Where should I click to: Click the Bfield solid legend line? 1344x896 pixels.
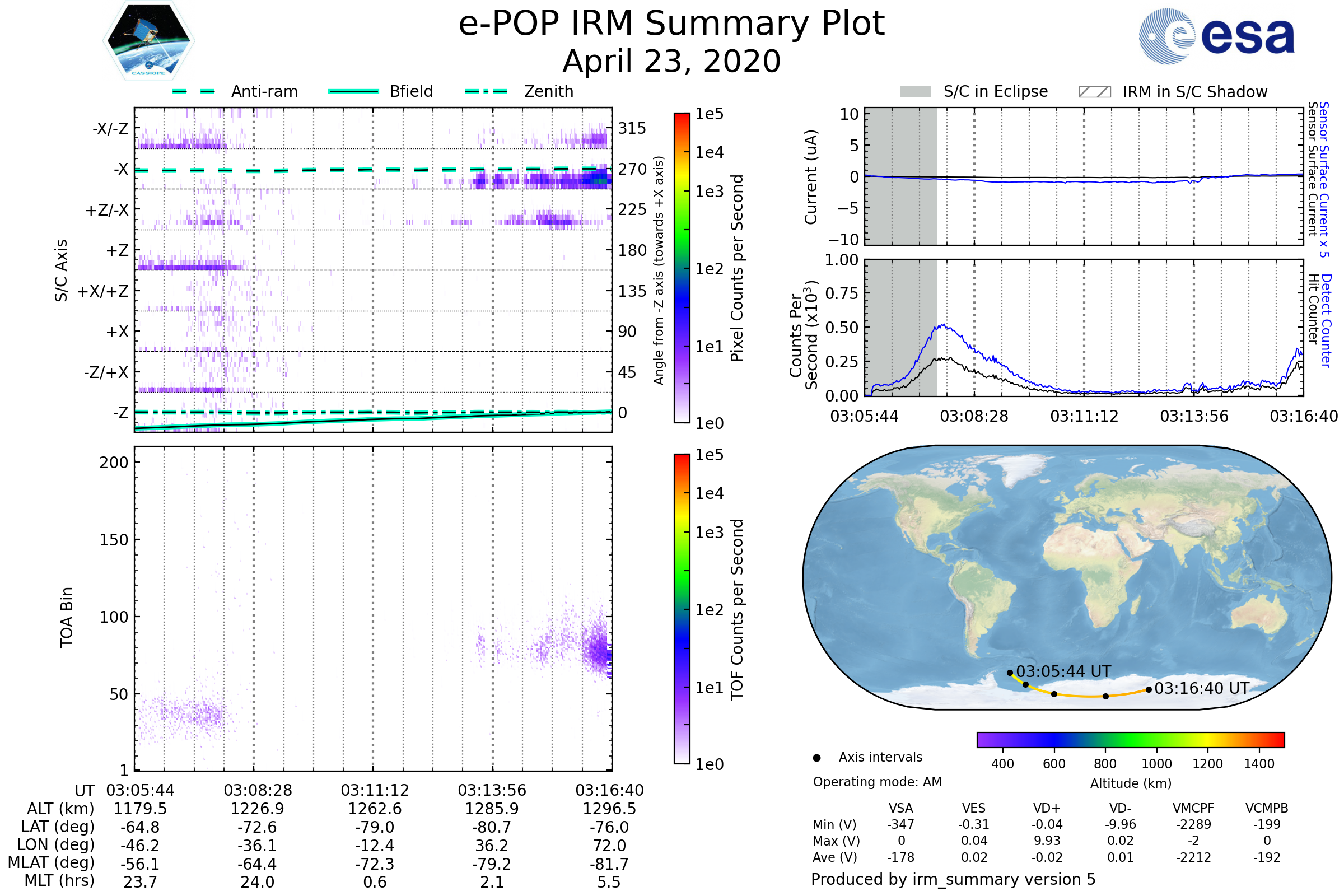pyautogui.click(x=353, y=91)
